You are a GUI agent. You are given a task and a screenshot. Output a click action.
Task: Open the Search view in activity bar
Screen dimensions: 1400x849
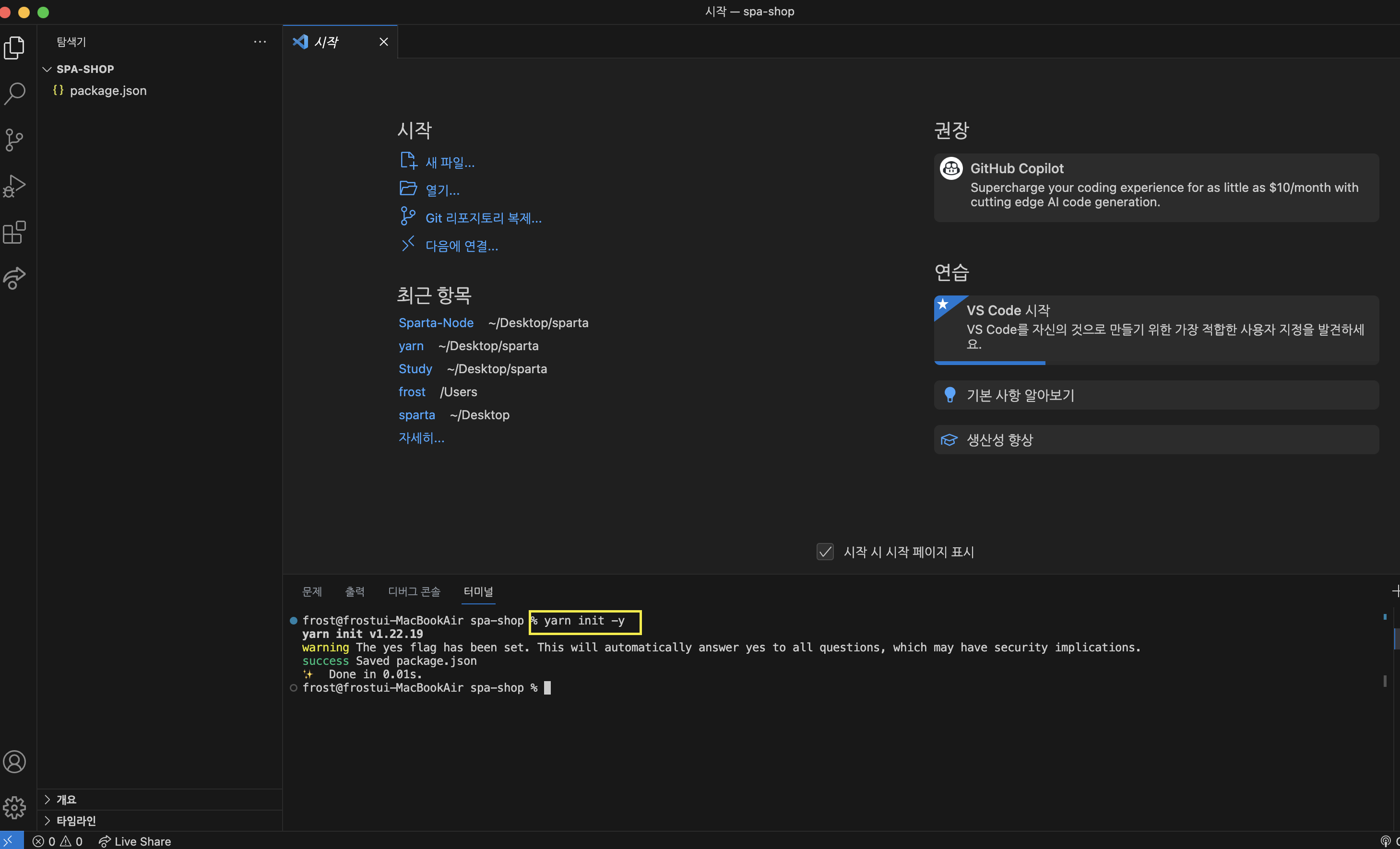tap(14, 94)
